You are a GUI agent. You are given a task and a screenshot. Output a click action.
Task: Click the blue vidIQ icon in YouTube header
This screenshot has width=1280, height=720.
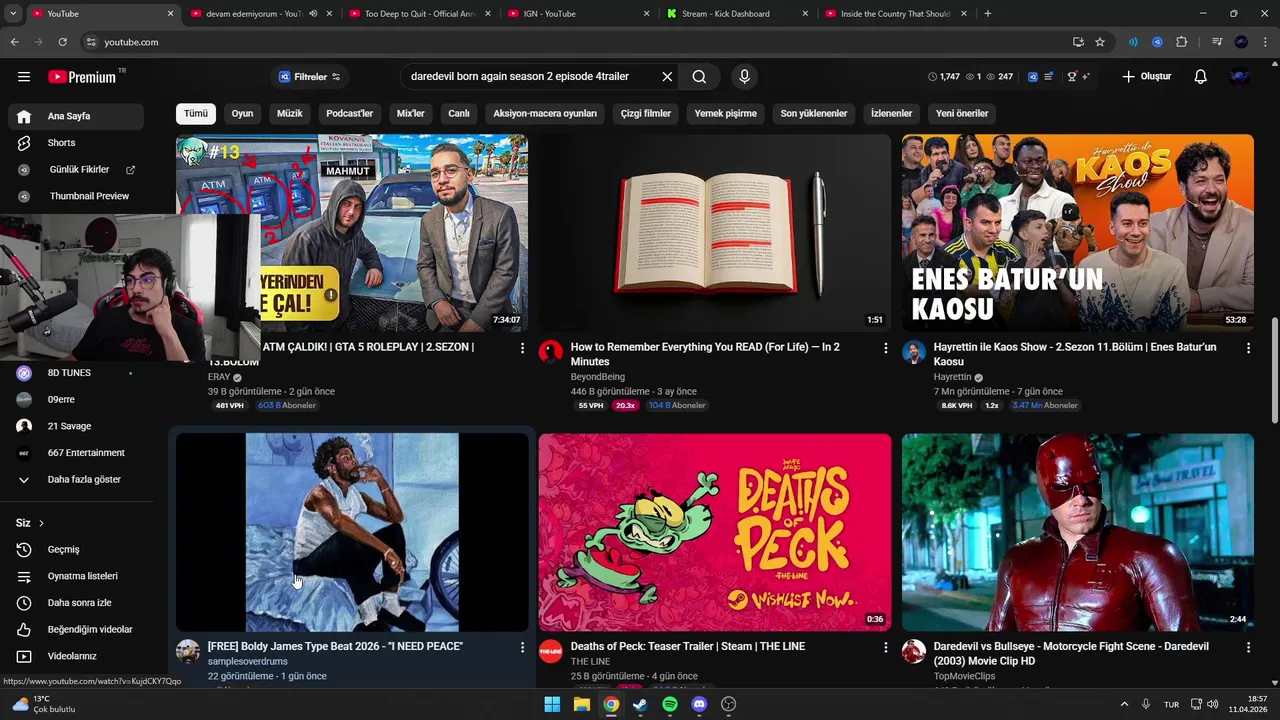click(x=1033, y=77)
